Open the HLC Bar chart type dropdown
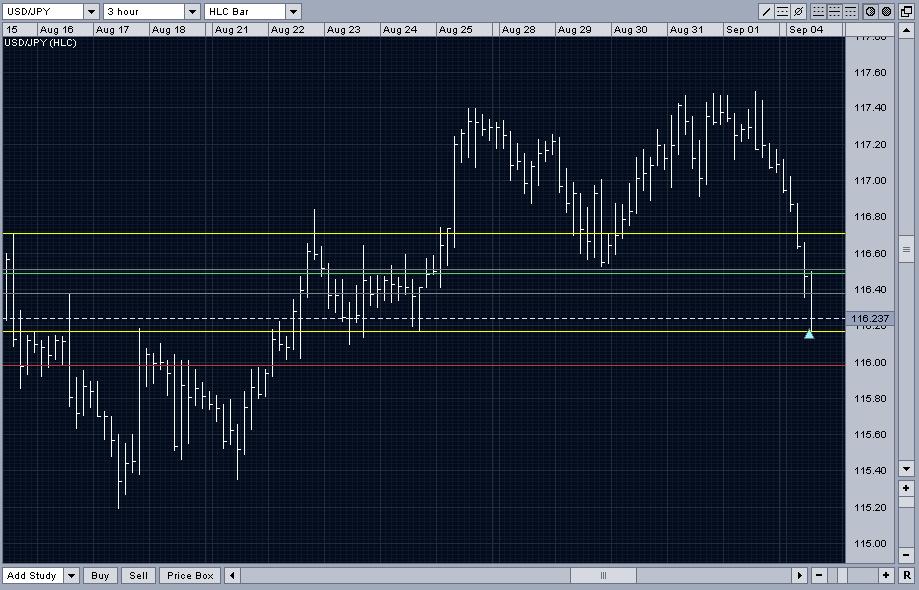 coord(294,11)
